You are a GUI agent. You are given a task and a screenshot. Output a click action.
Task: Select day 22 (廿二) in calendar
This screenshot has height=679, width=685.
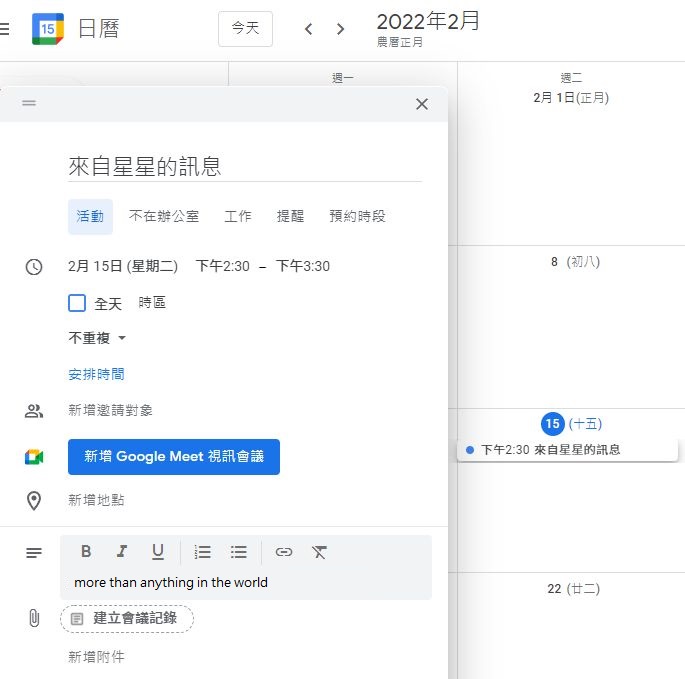click(x=574, y=589)
